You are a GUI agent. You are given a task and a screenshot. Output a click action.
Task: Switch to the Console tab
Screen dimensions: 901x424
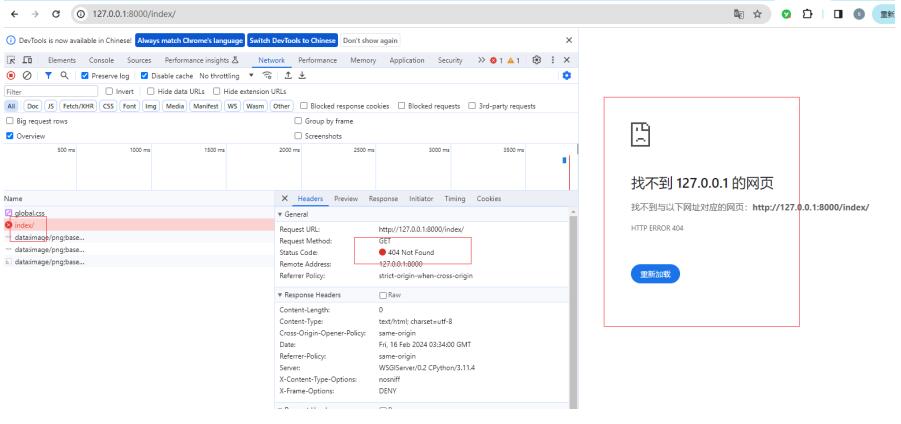[101, 60]
